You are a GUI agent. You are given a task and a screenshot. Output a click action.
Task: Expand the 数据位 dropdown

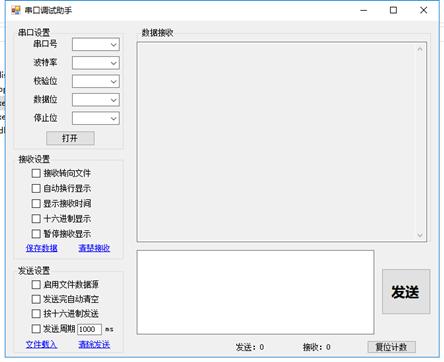click(x=96, y=100)
